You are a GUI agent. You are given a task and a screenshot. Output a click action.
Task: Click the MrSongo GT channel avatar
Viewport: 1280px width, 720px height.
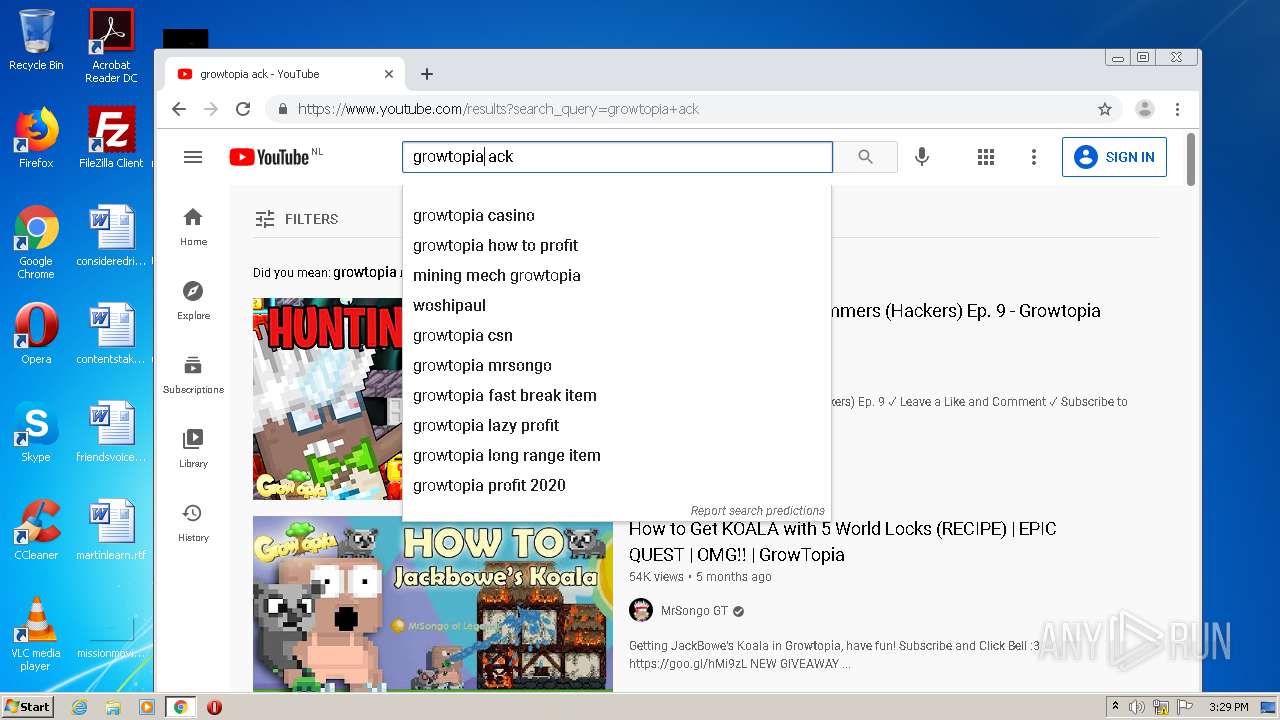pos(641,610)
